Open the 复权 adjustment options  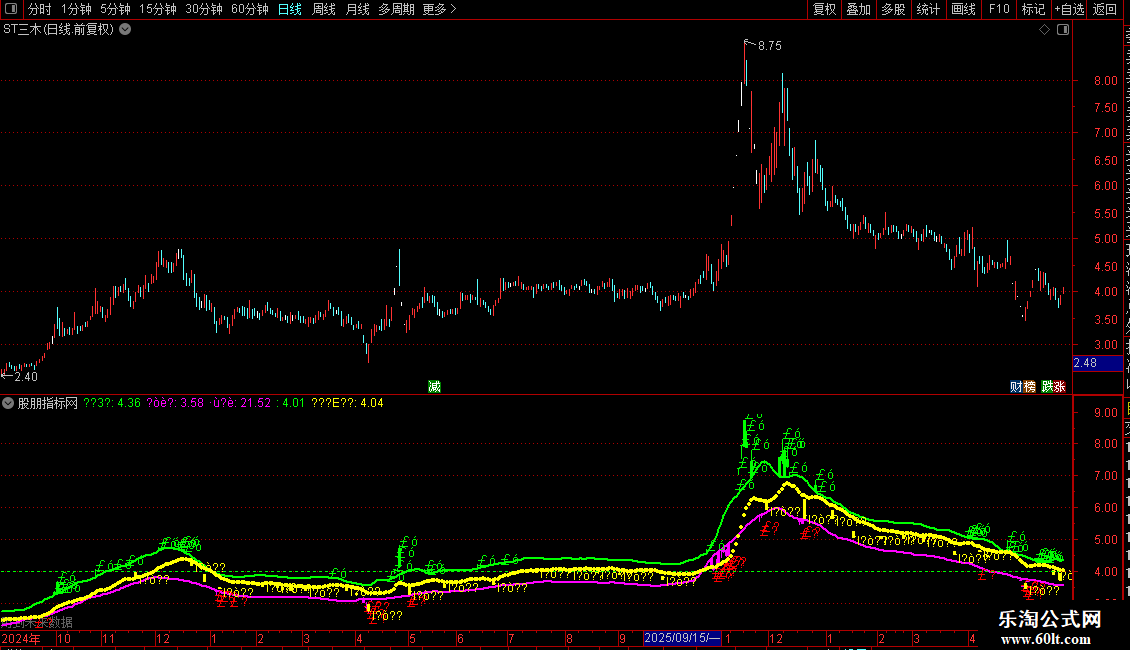[824, 9]
